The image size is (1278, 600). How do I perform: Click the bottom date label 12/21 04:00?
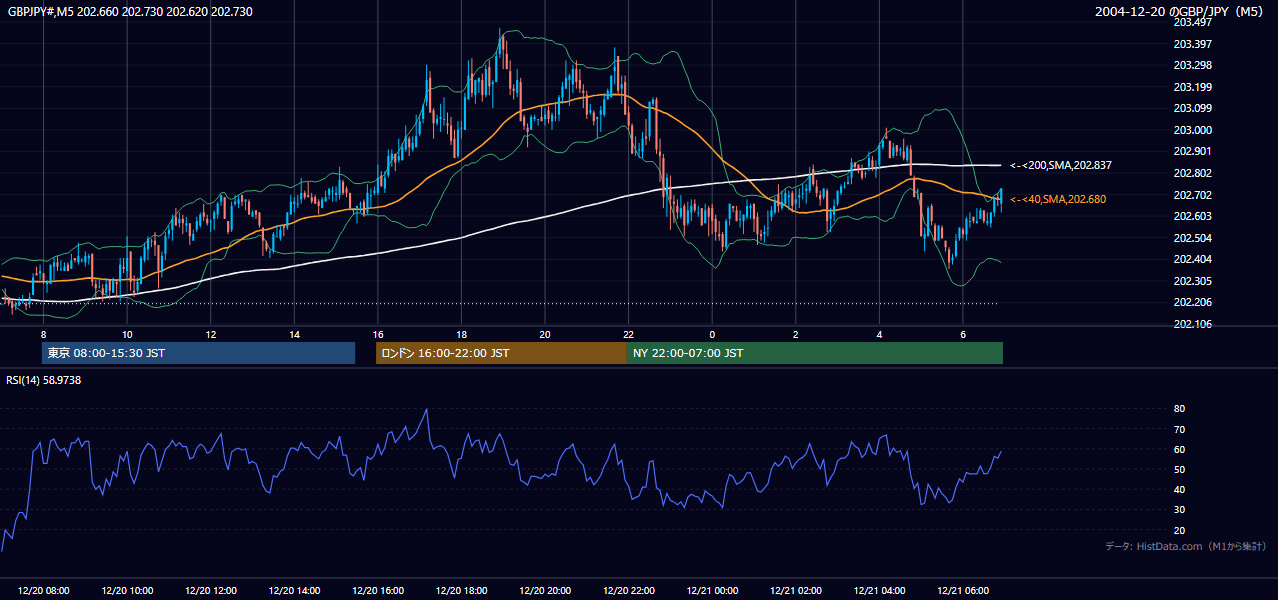(x=879, y=591)
